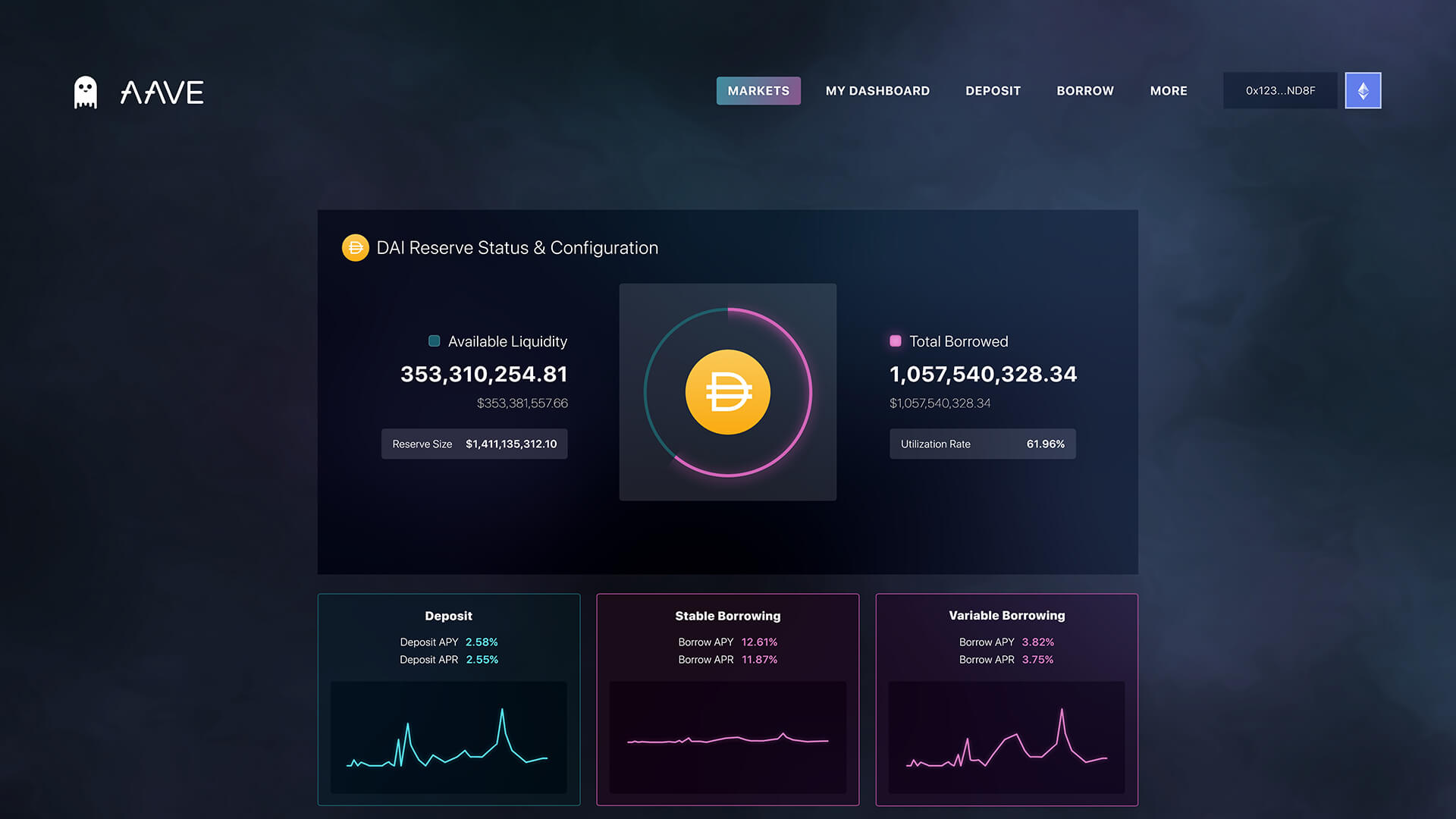Click the large DAI coin in chart

click(x=728, y=392)
